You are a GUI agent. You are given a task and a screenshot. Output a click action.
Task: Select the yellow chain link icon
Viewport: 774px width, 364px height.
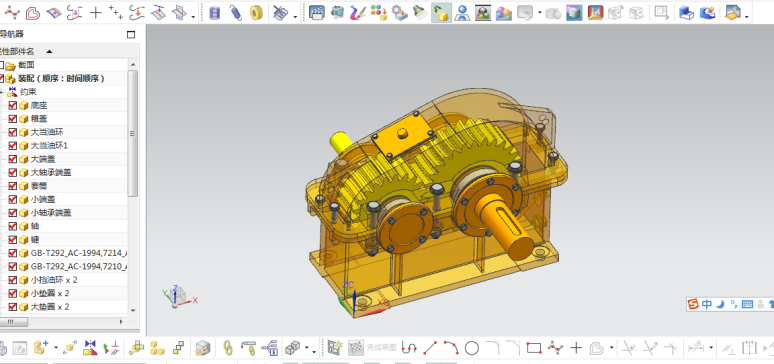(227, 348)
